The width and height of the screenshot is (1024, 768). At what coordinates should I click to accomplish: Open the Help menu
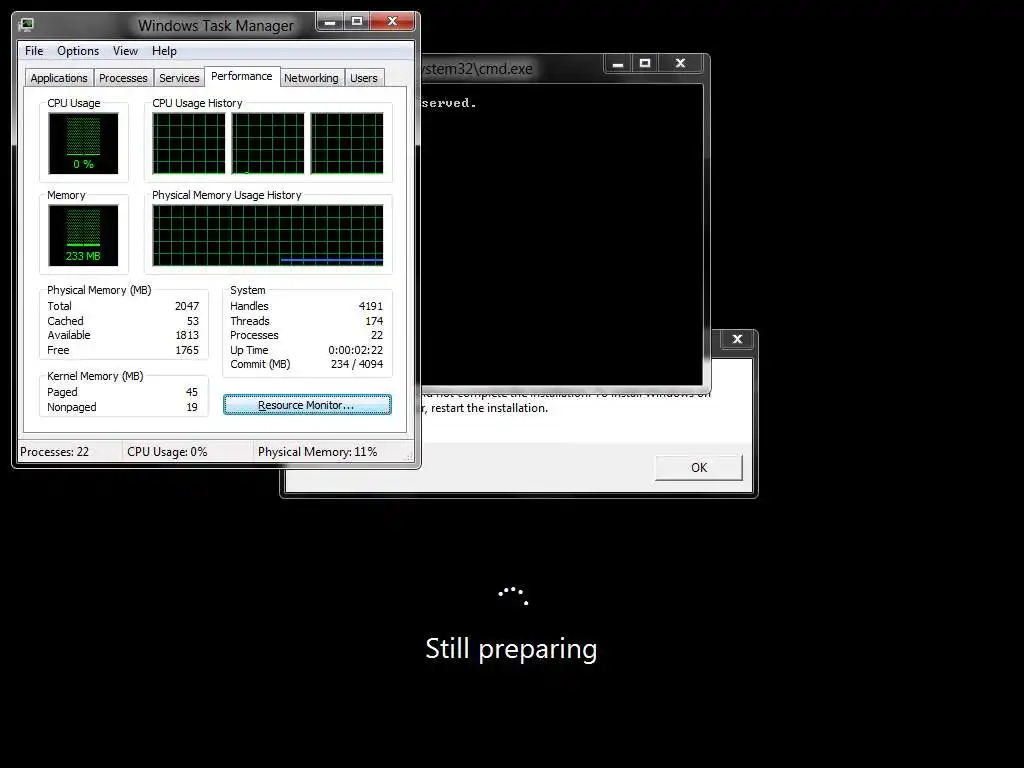164,51
